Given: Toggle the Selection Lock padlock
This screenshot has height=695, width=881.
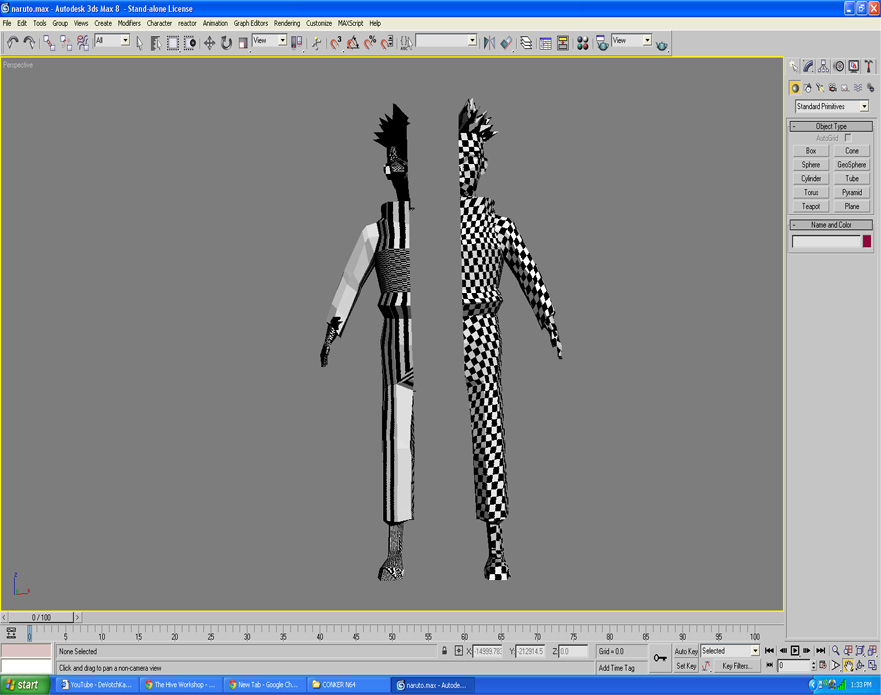Looking at the screenshot, I should 444,651.
